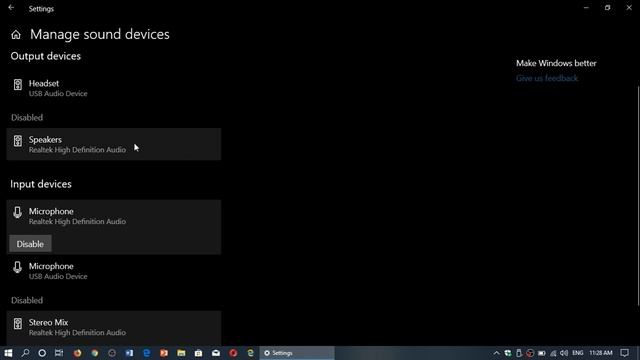
Task: Click the Output devices heading
Action: 46,56
